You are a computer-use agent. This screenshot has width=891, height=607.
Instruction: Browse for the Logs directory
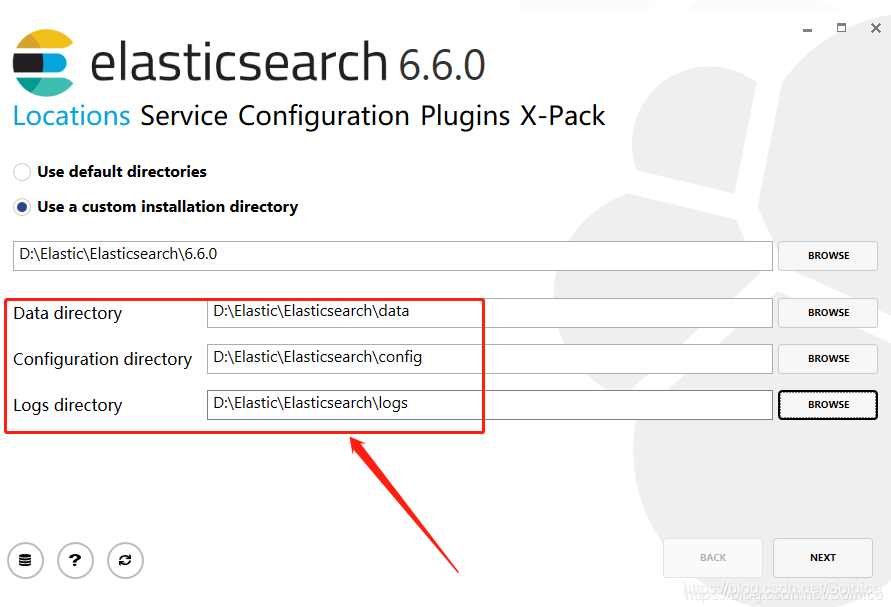click(x=828, y=405)
